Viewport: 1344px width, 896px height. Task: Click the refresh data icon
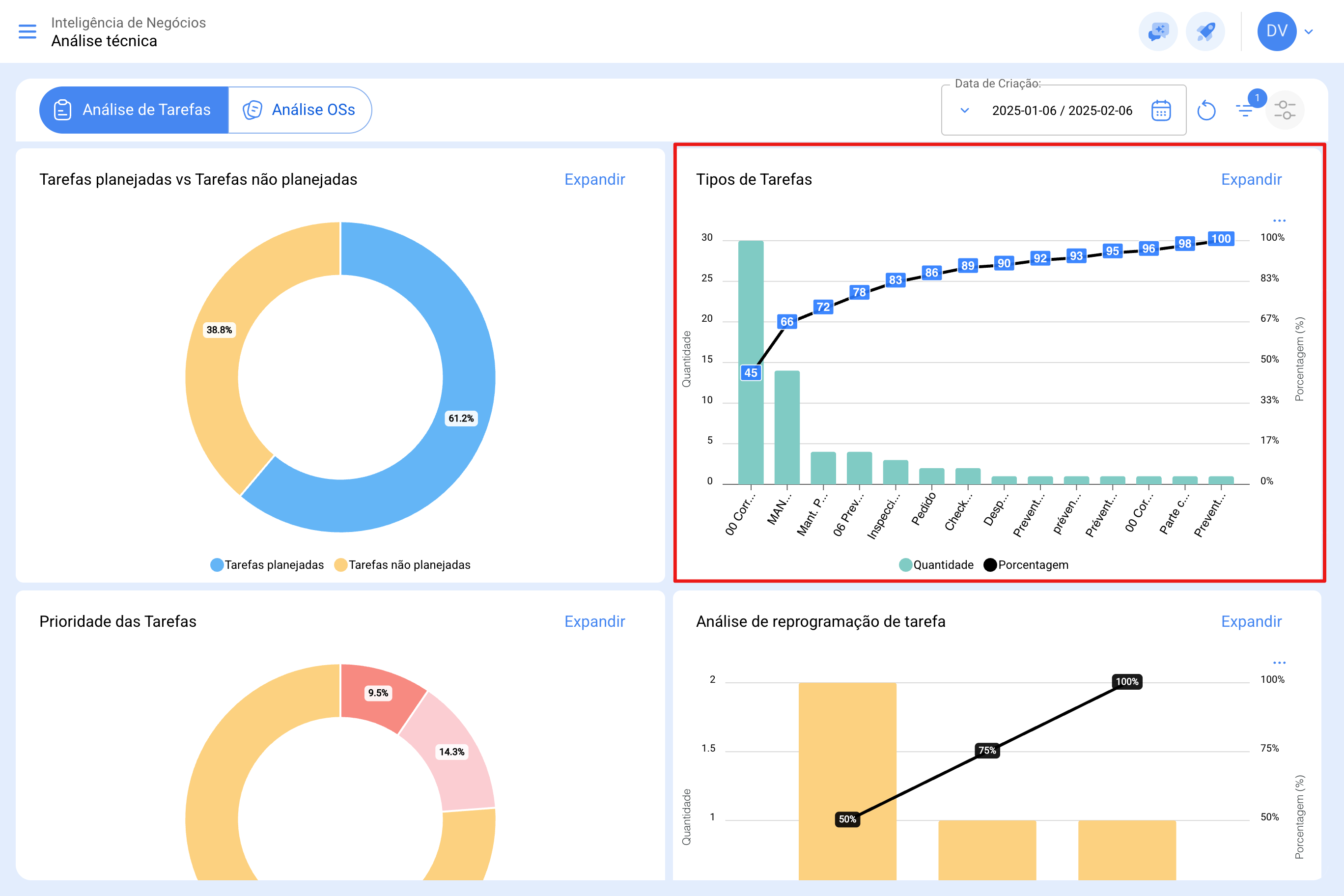[x=1206, y=111]
